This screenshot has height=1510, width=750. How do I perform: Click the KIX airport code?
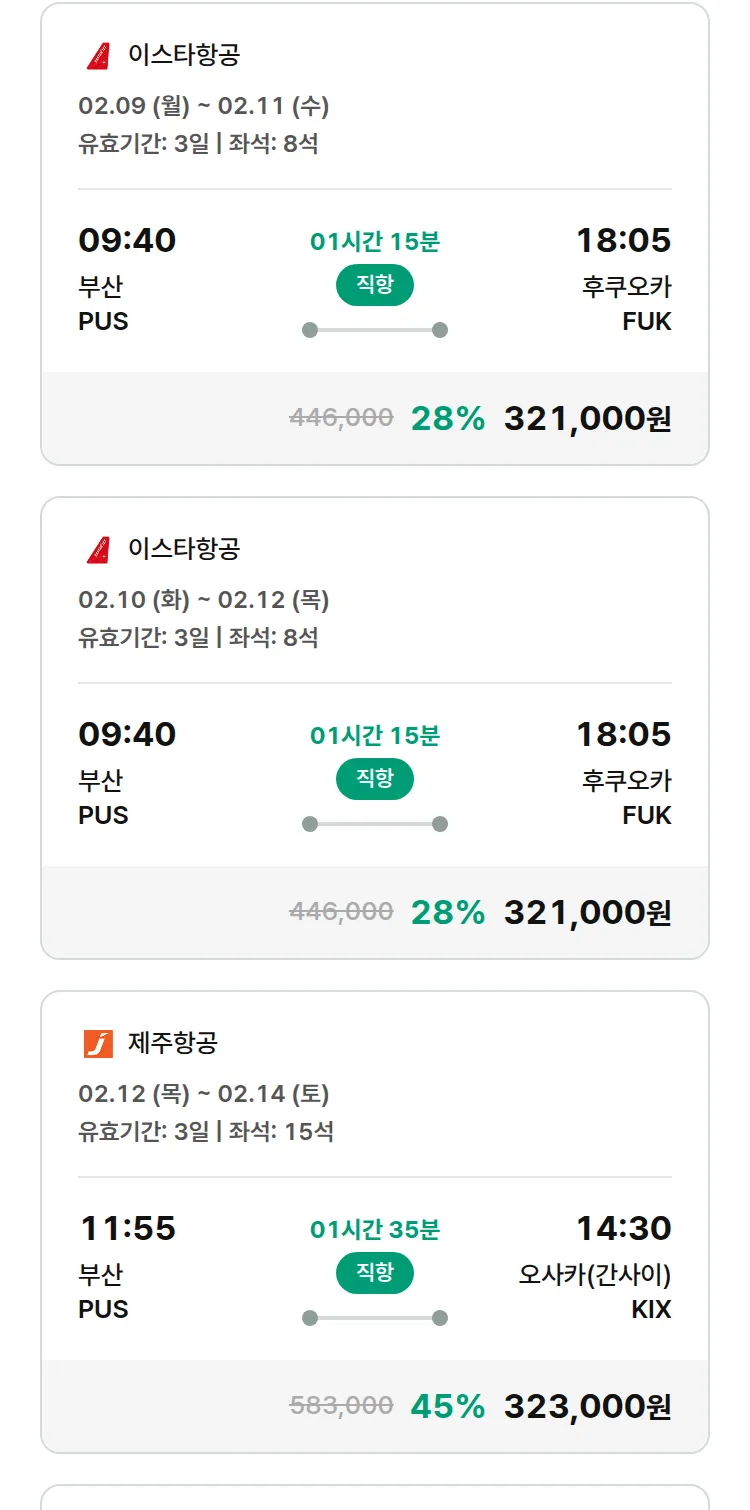point(651,1309)
